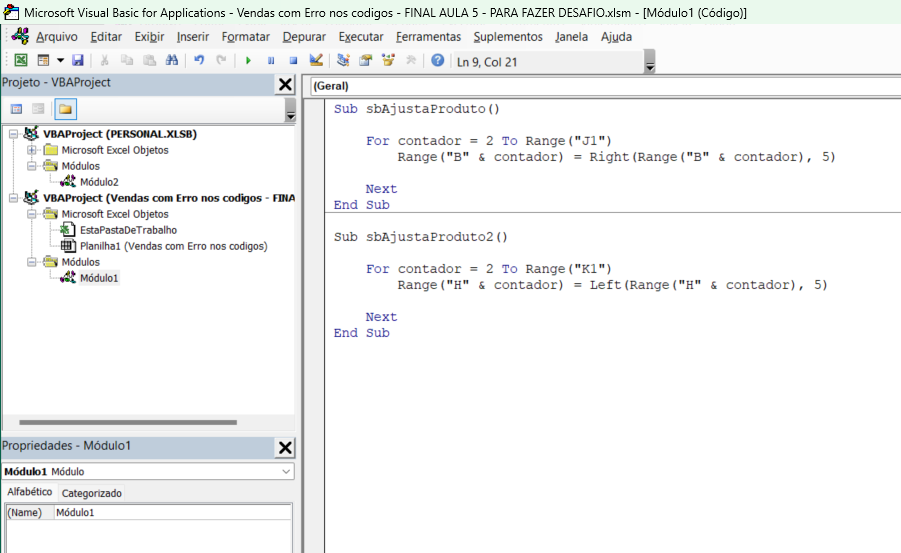Open VBA Help via the question mark icon

(437, 61)
